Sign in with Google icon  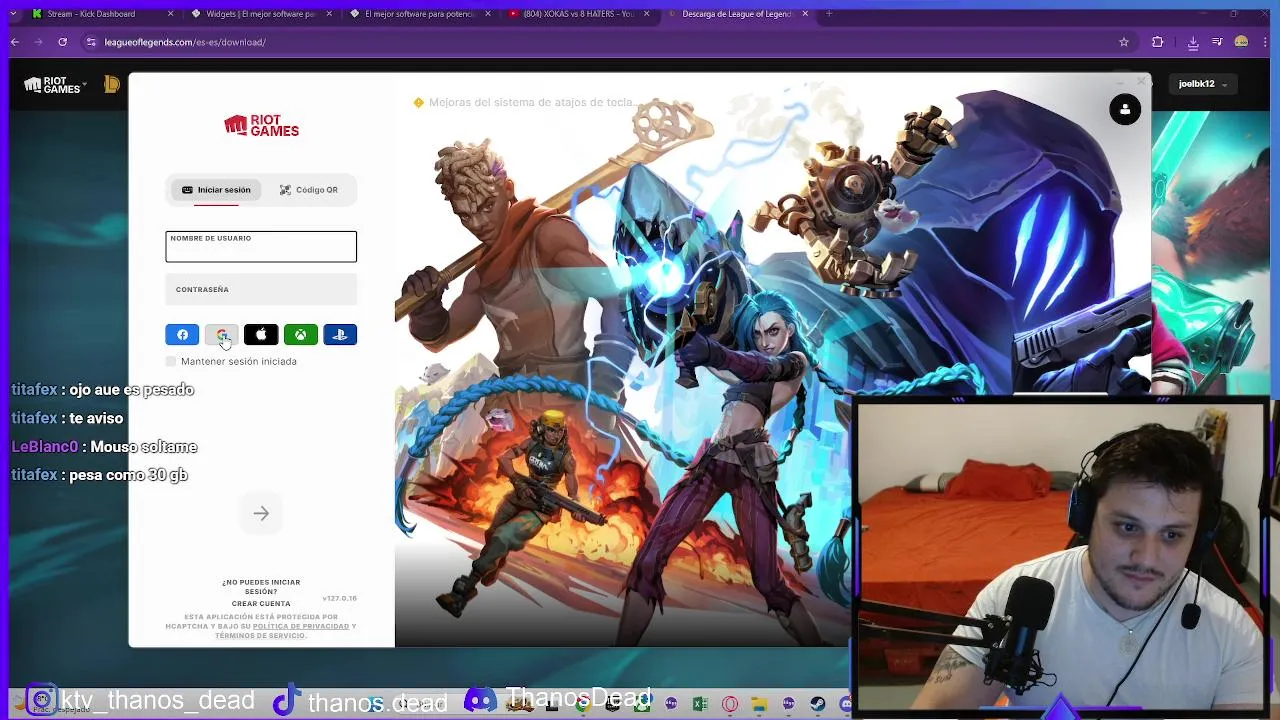(x=221, y=335)
